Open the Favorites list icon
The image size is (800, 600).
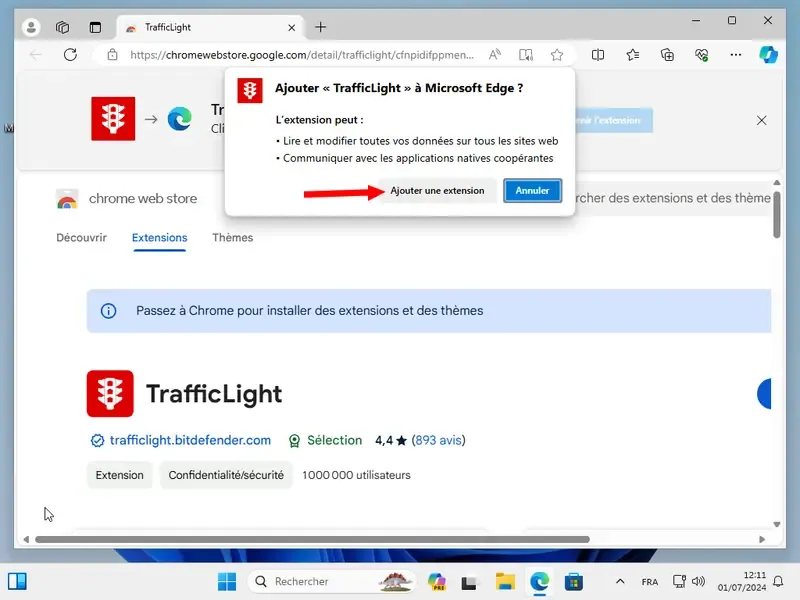pyautogui.click(x=633, y=55)
